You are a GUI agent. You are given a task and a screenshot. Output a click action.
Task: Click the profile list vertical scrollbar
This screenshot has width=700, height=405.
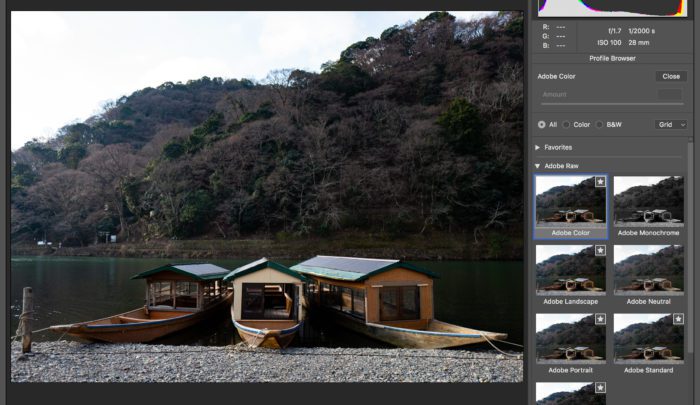[691, 246]
